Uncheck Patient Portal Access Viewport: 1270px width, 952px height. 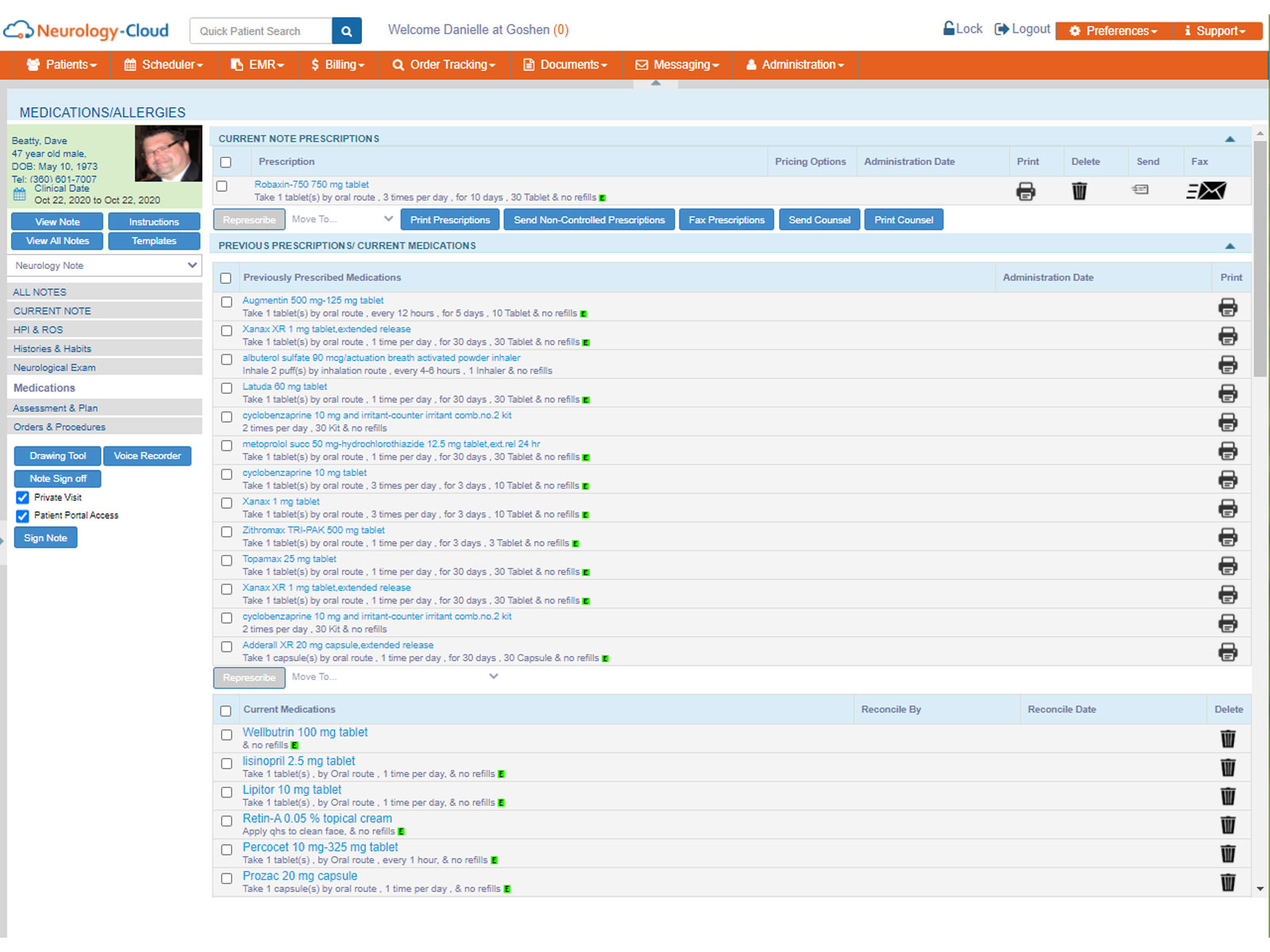click(x=22, y=516)
